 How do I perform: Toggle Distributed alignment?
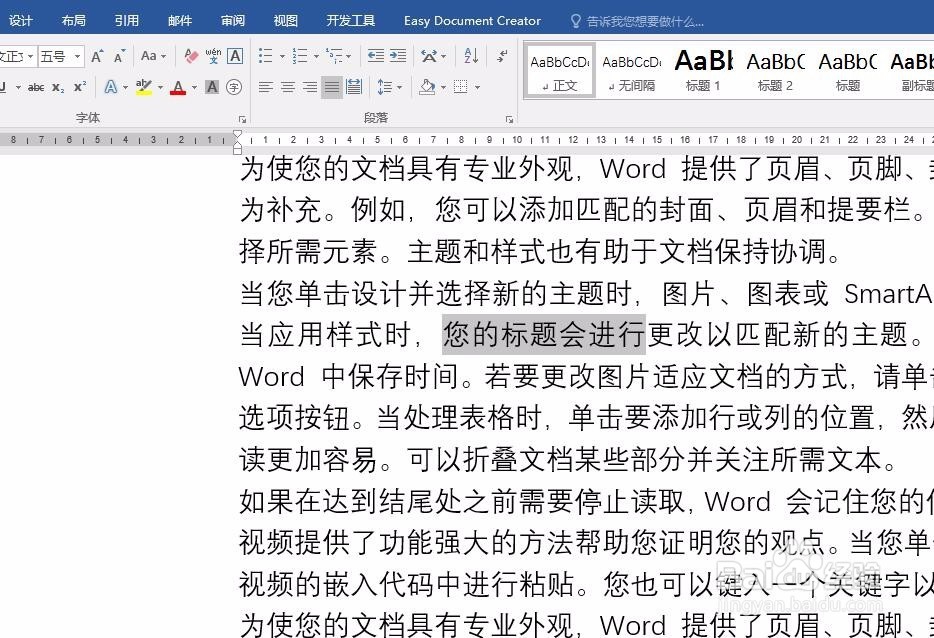[x=354, y=88]
